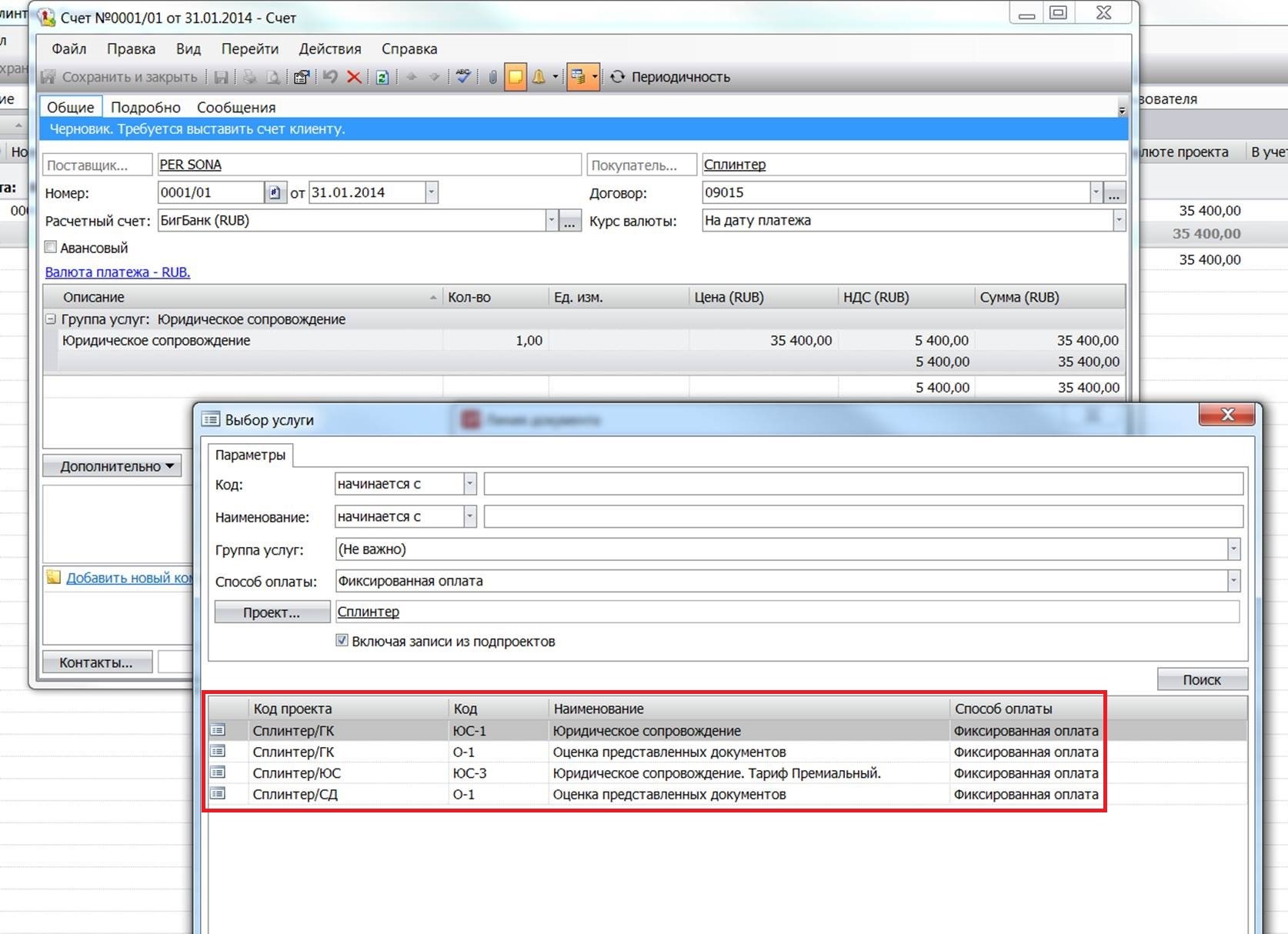Image resolution: width=1288 pixels, height=934 pixels.
Task: Collapse the Группа услуг Юридическое сопровождение group
Action: coord(51,319)
